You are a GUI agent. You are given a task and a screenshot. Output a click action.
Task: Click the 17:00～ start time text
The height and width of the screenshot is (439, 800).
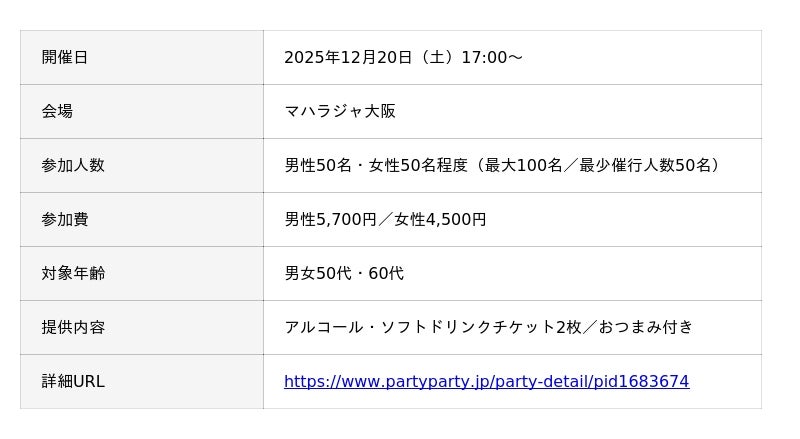point(491,57)
